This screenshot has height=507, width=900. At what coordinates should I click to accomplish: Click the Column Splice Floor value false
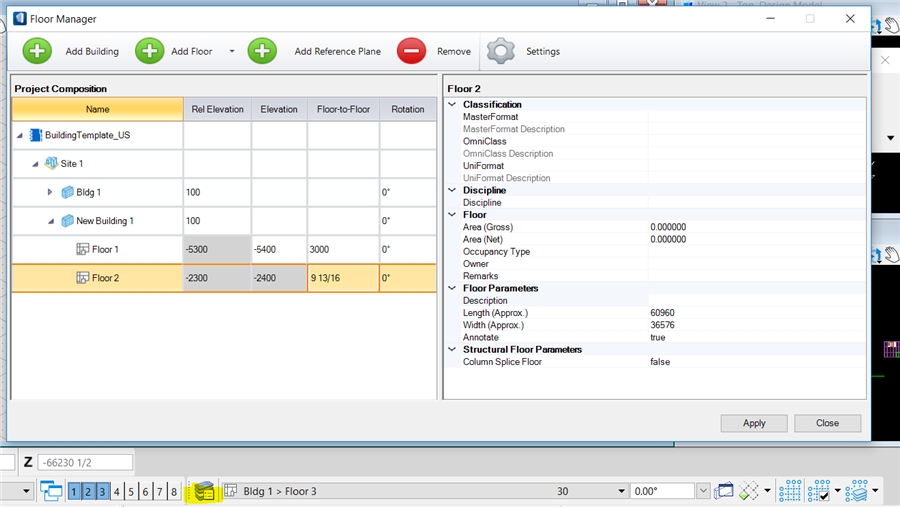[x=660, y=362]
